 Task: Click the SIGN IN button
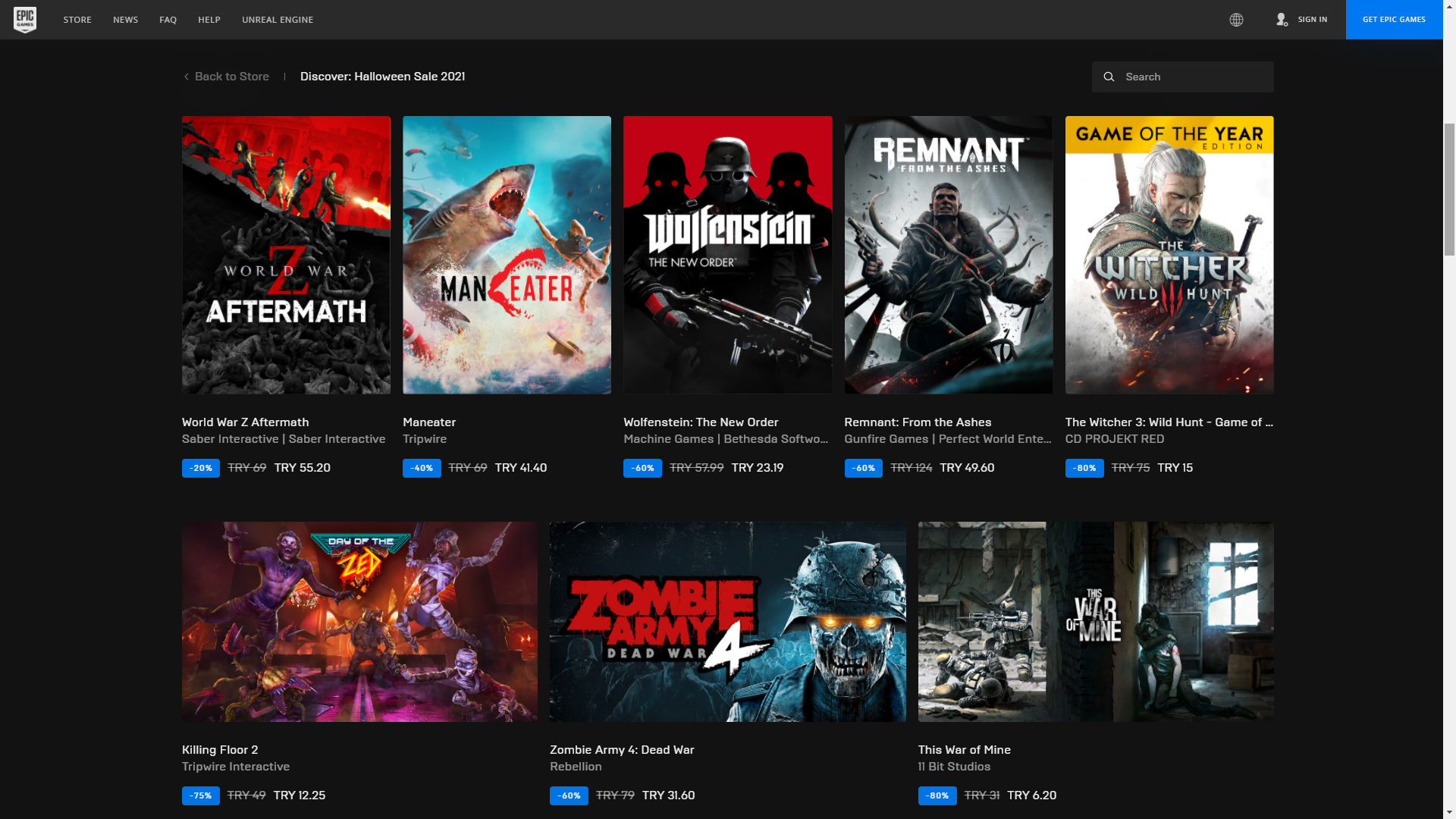click(x=1312, y=20)
